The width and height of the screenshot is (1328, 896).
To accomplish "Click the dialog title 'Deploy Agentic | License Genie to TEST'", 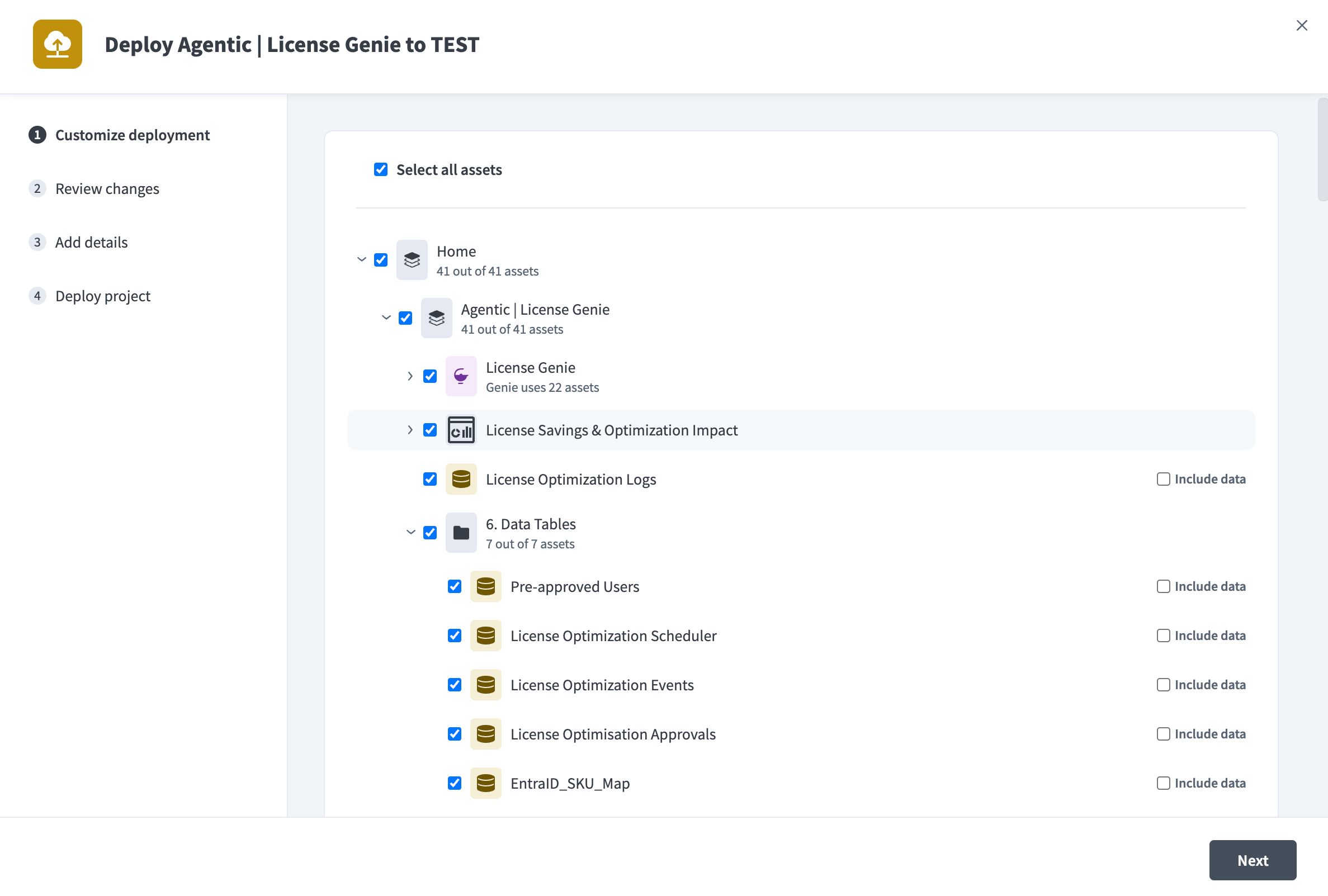I will [292, 45].
